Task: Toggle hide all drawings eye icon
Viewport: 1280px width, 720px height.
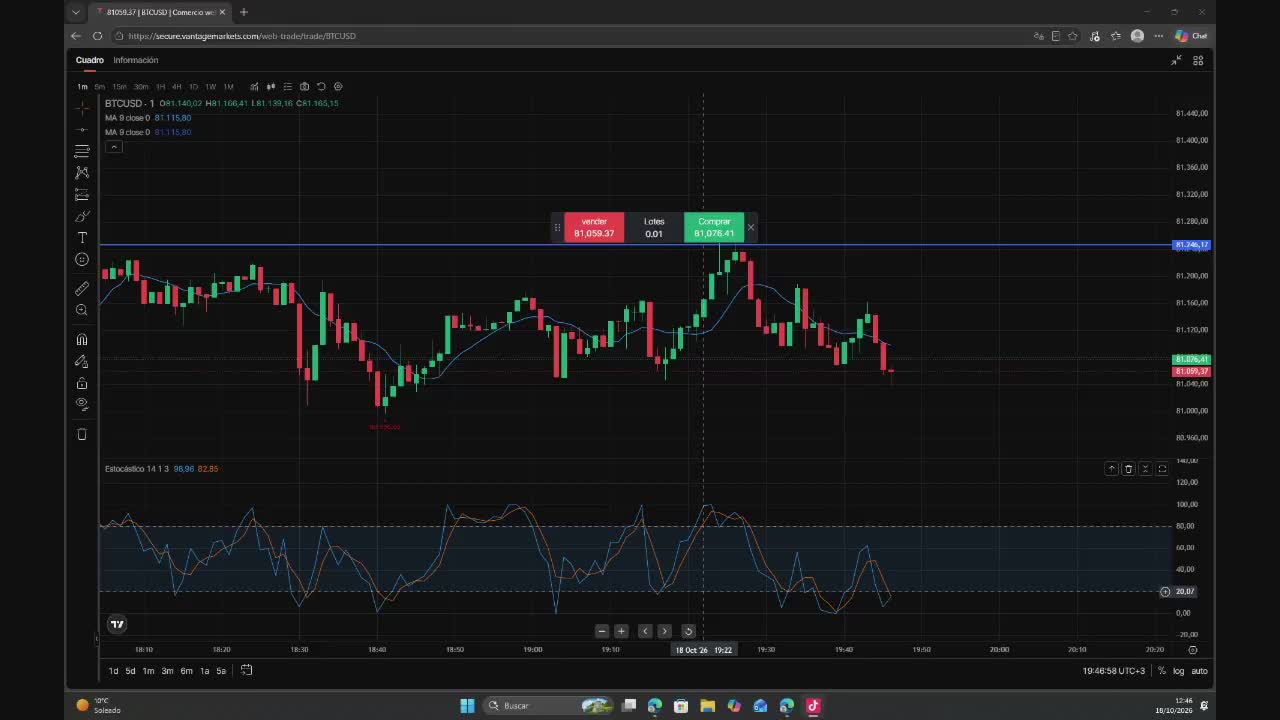Action: point(82,405)
